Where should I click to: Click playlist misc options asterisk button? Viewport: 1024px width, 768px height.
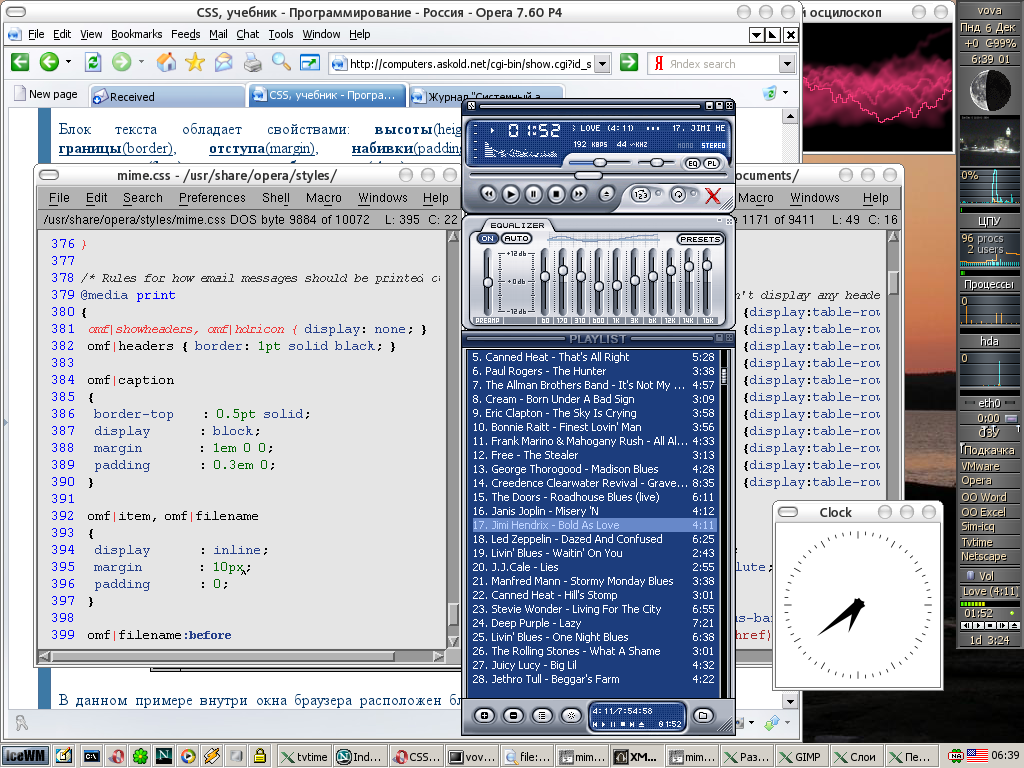click(x=571, y=716)
